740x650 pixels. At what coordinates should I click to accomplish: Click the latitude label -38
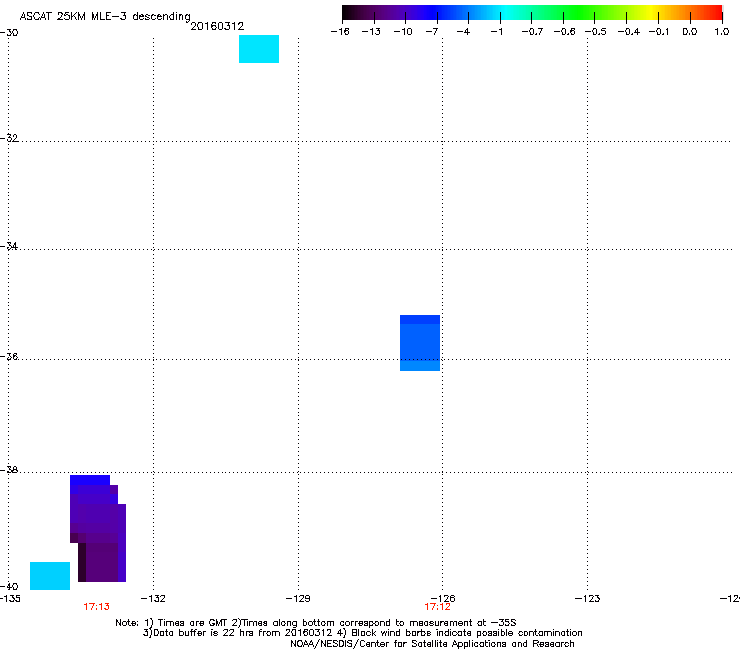click(9, 470)
